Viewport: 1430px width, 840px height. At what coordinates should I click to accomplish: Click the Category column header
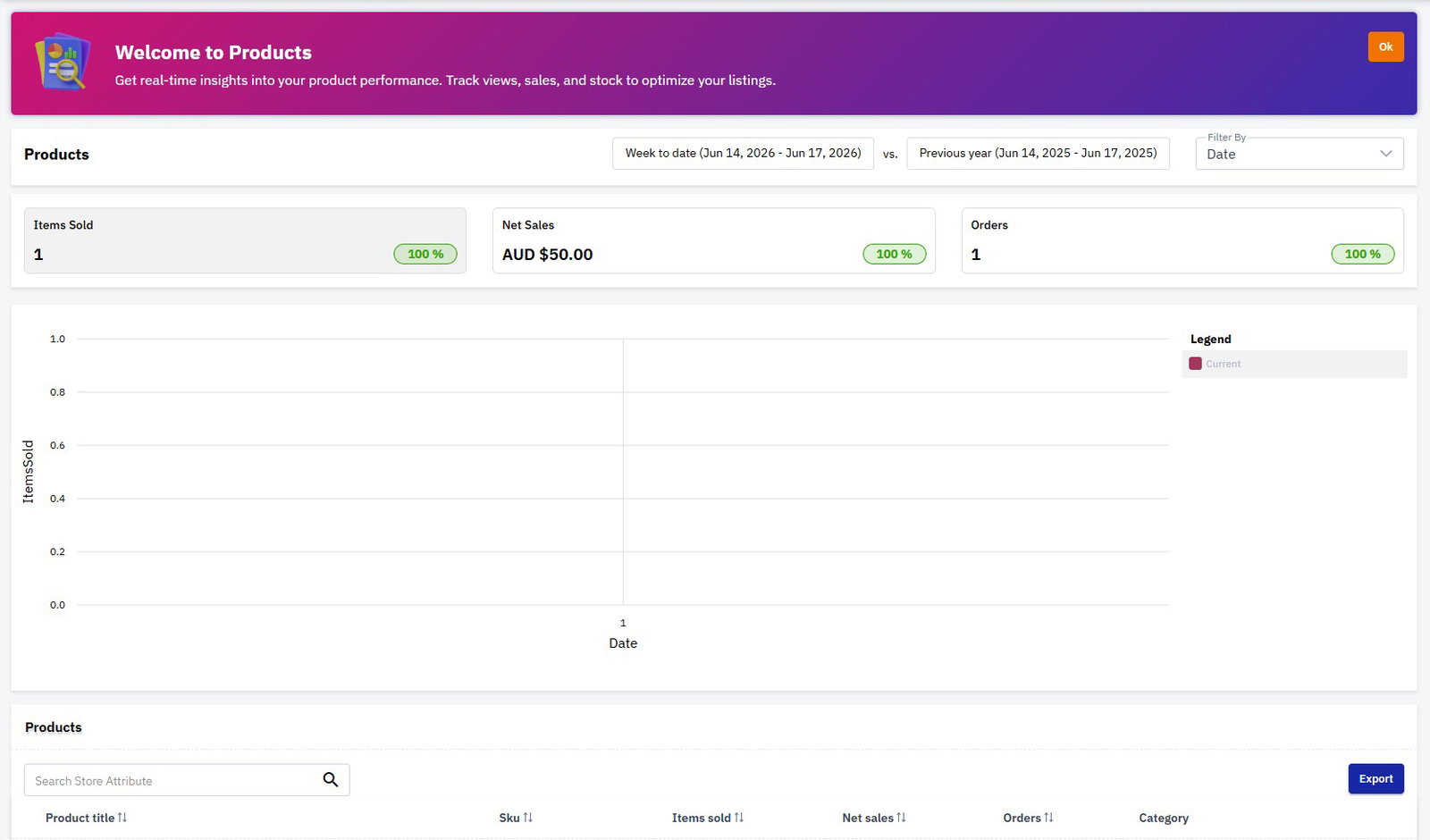pyautogui.click(x=1164, y=818)
